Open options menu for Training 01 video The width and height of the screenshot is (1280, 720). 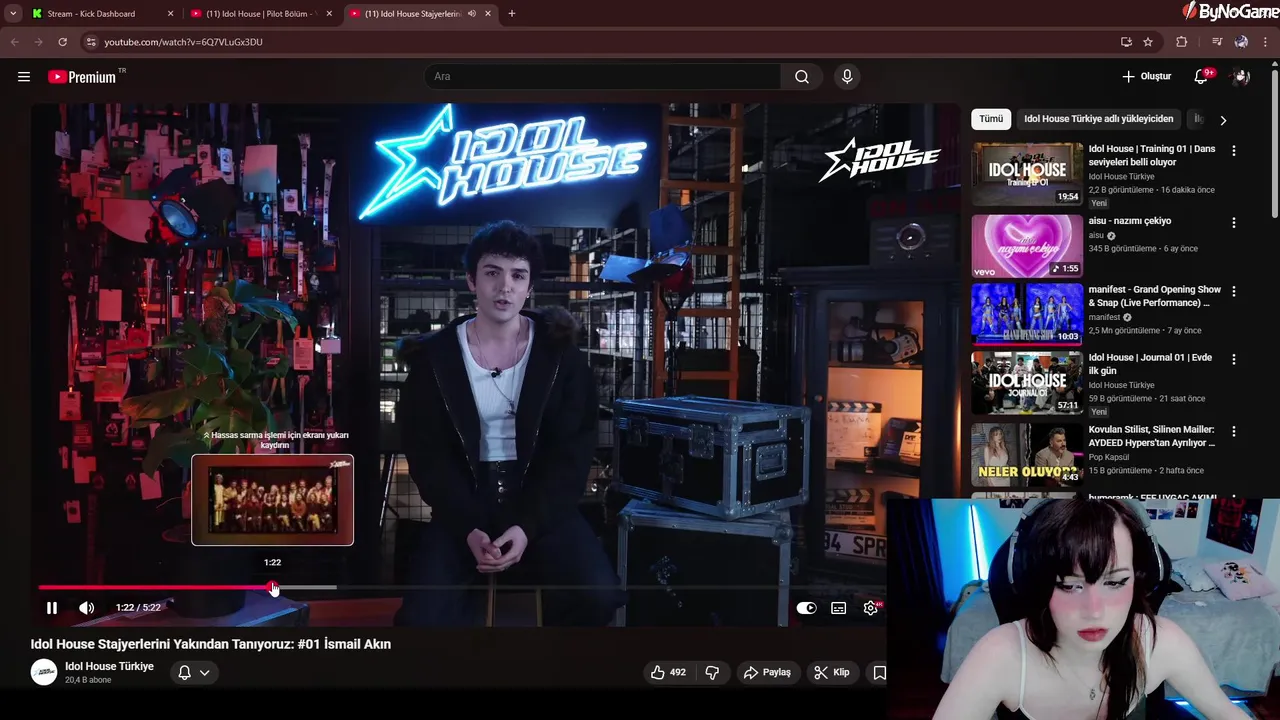tap(1233, 151)
